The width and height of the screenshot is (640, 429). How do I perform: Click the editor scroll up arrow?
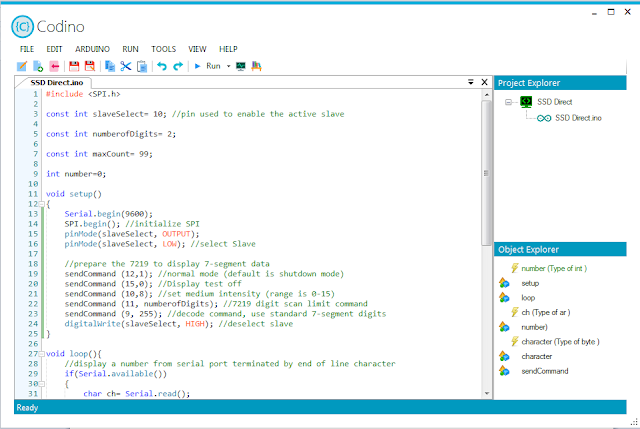point(487,94)
